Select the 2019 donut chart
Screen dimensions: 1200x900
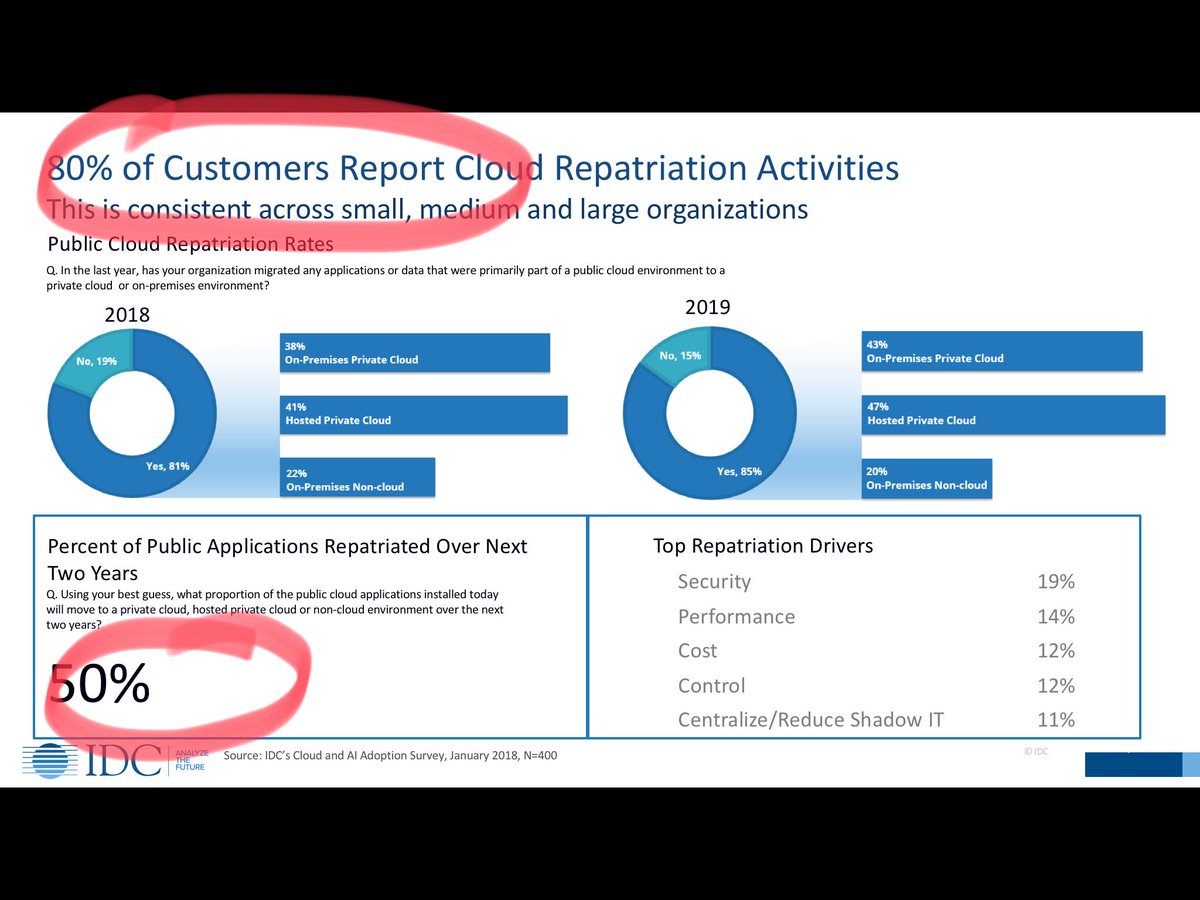tap(710, 412)
